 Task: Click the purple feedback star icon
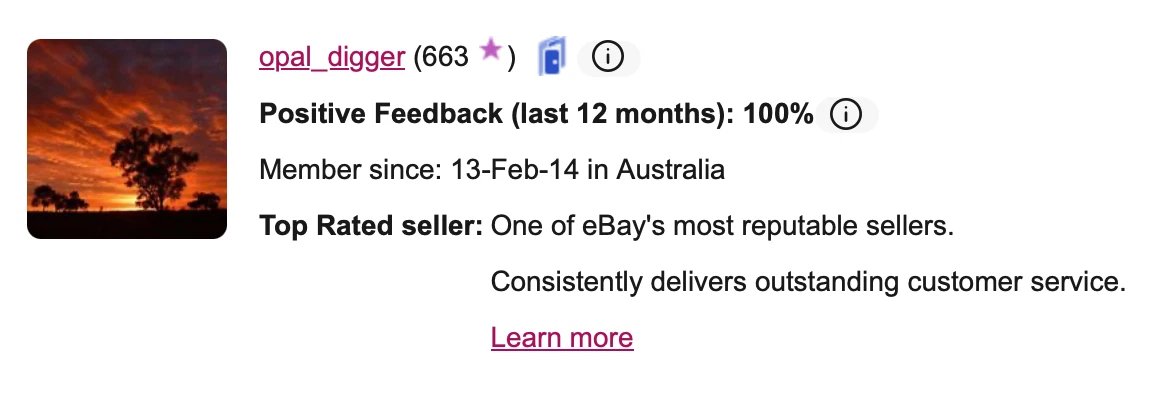491,50
